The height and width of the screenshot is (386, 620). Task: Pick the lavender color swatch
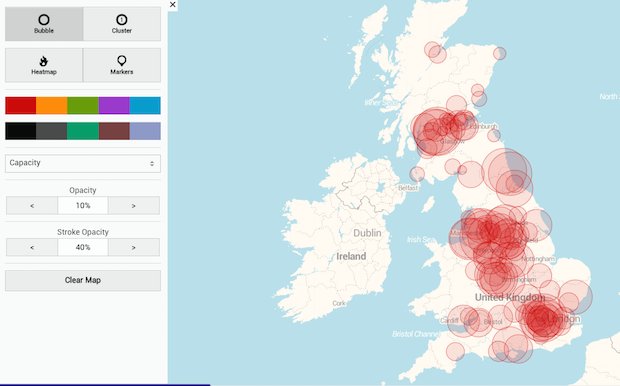coord(145,131)
